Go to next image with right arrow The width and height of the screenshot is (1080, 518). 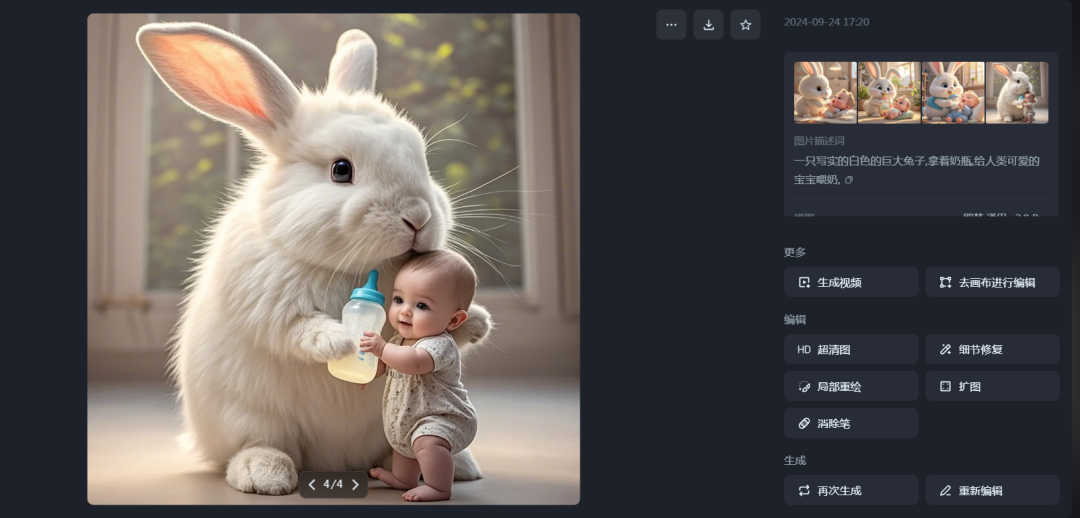pyautogui.click(x=355, y=485)
